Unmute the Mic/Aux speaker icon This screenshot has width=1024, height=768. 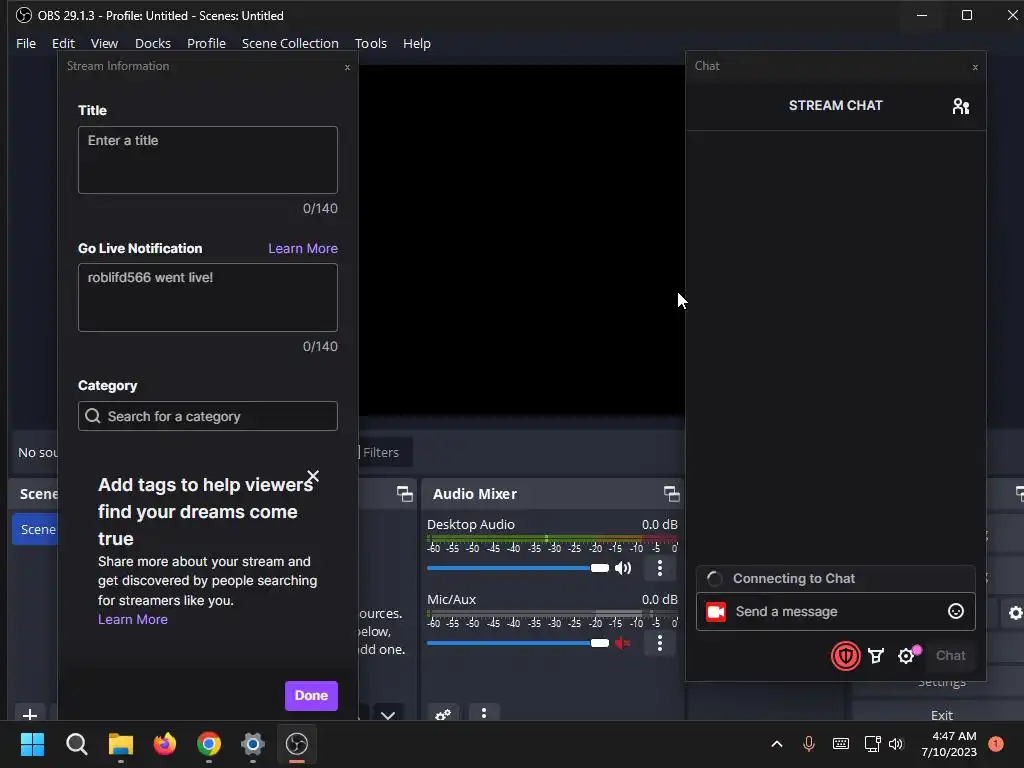coord(623,643)
